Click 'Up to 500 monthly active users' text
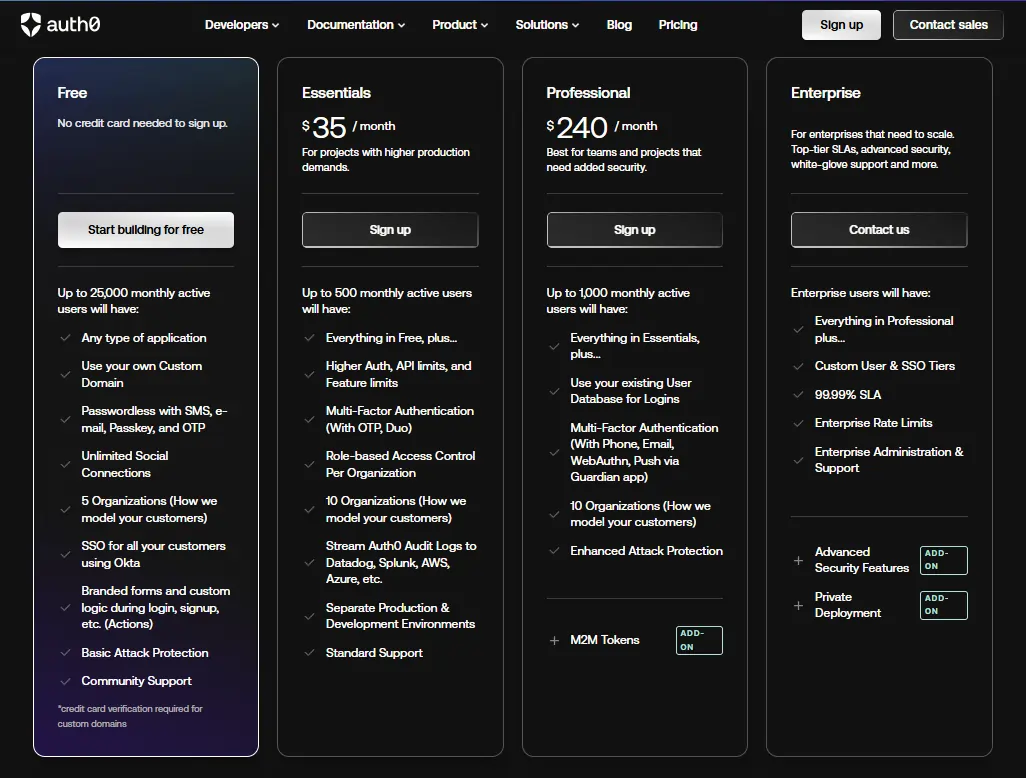1026x778 pixels. pos(387,301)
